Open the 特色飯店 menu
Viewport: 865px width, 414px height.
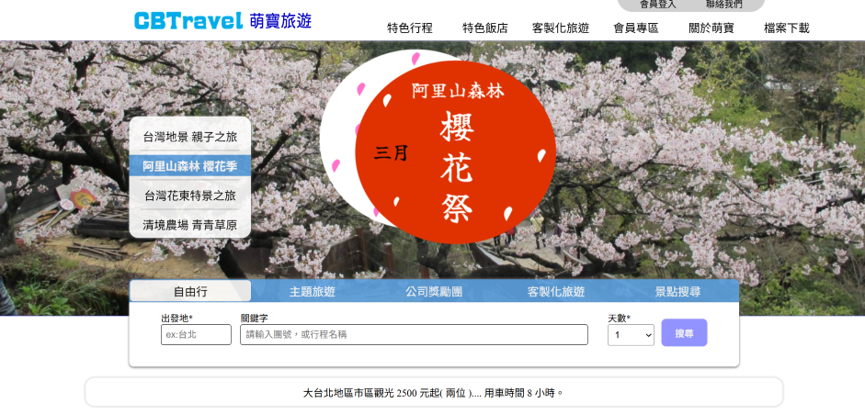(485, 28)
